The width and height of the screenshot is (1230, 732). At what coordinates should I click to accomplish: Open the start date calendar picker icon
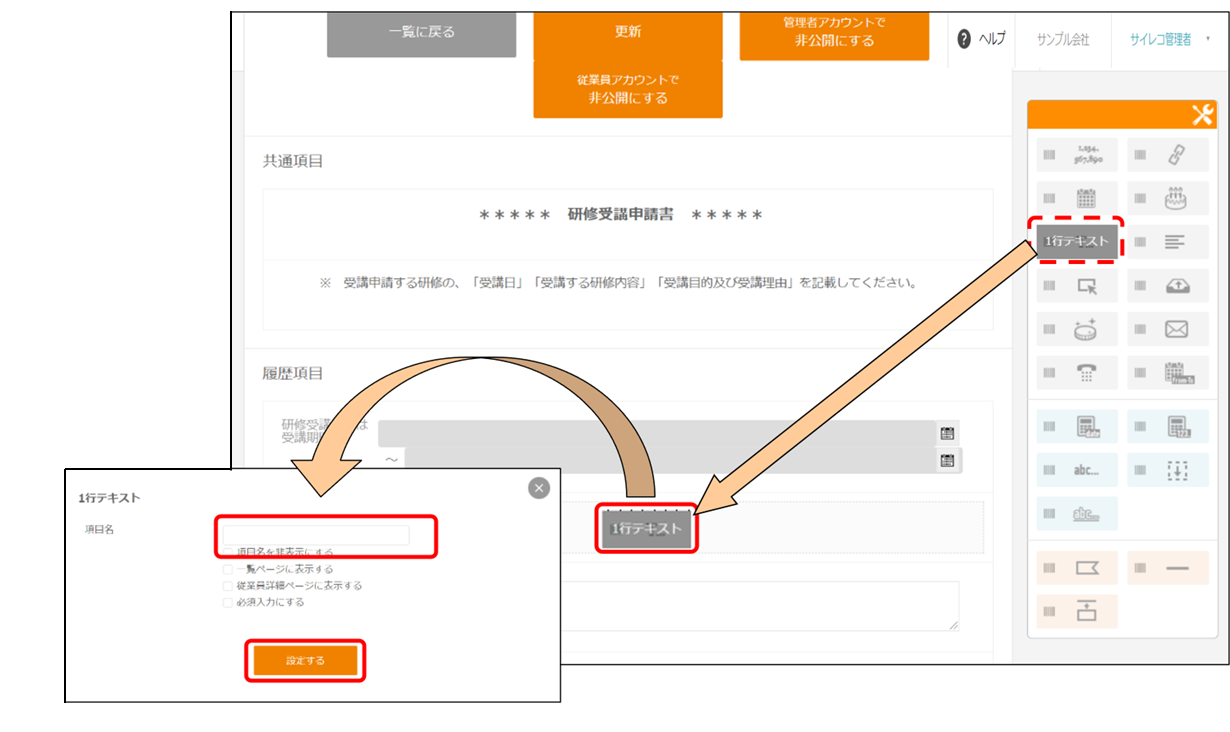coord(947,433)
